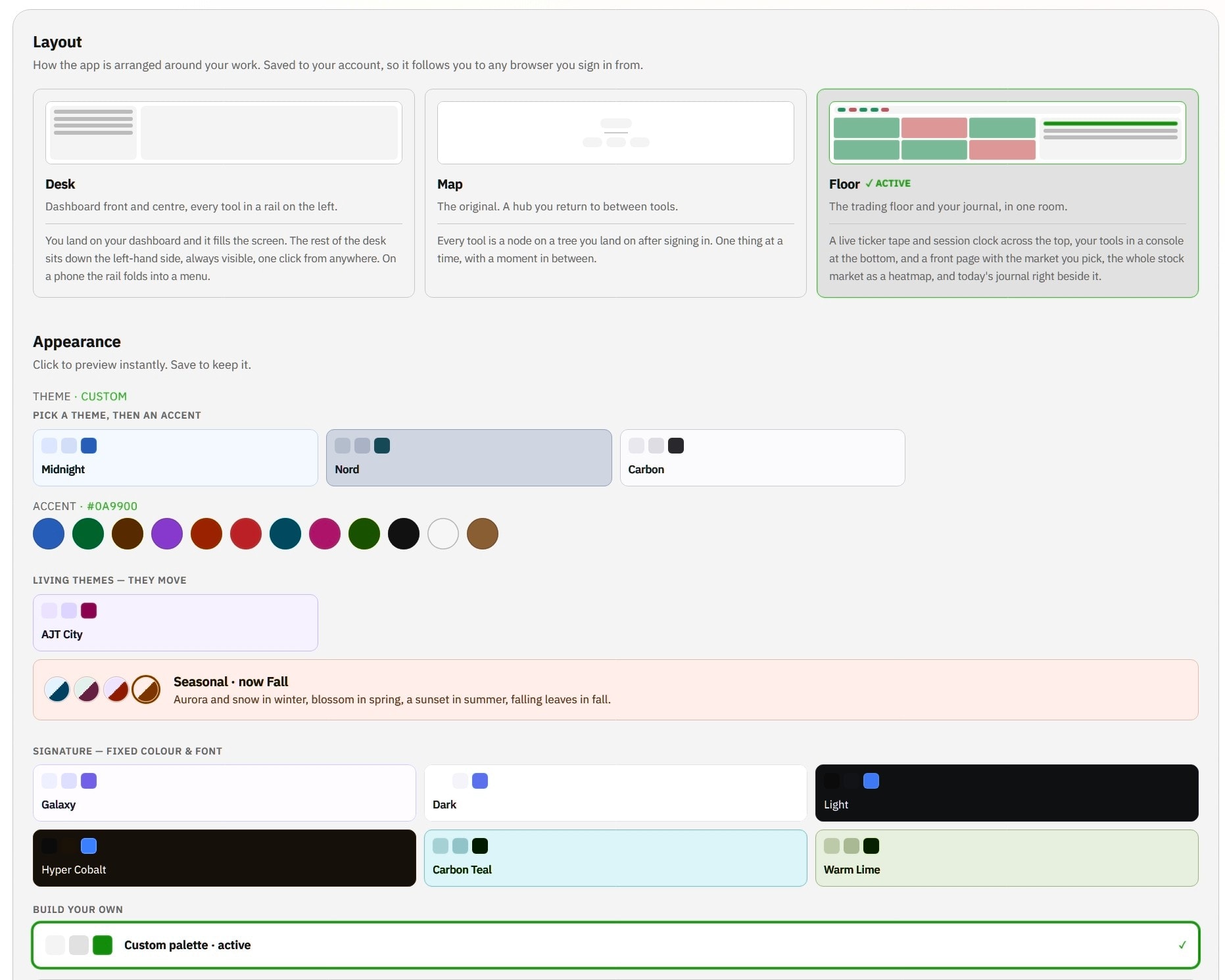Image resolution: width=1225 pixels, height=980 pixels.
Task: Open the Custom palette active row
Action: pyautogui.click(x=615, y=945)
